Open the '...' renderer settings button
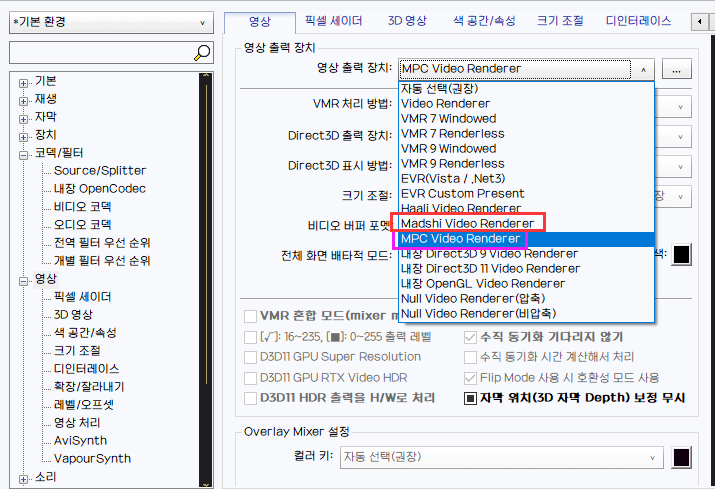 [x=677, y=69]
